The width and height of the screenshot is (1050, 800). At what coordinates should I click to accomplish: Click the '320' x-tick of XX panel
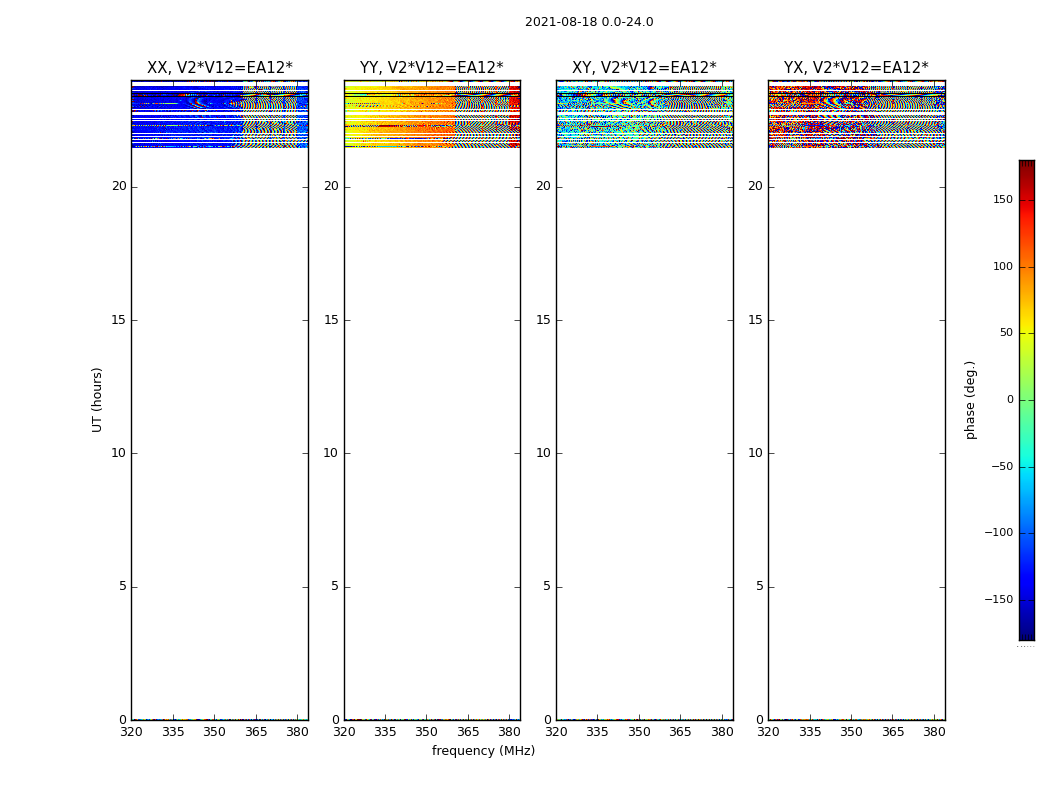(131, 732)
